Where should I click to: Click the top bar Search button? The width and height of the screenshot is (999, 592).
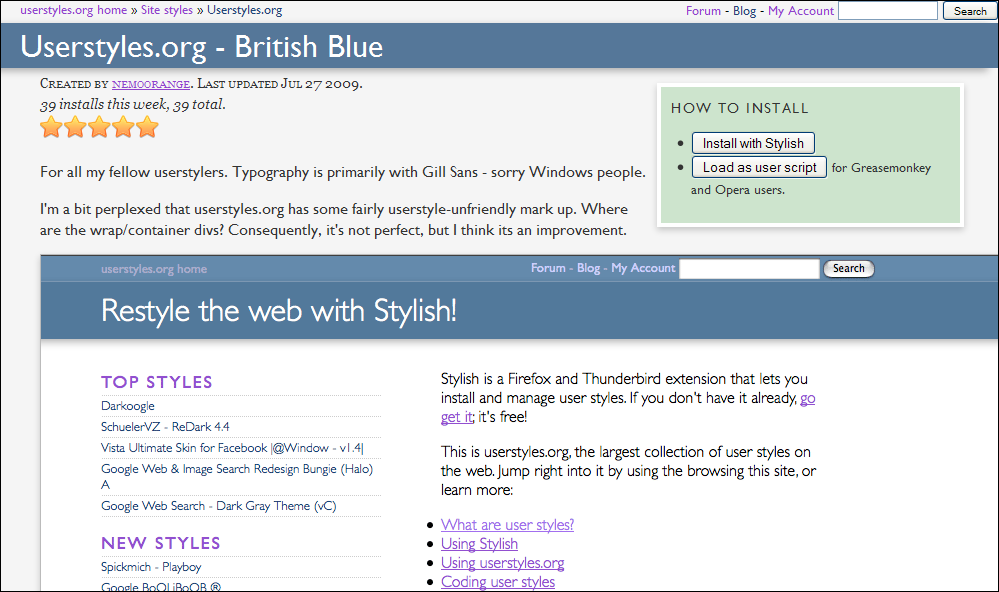tap(970, 11)
